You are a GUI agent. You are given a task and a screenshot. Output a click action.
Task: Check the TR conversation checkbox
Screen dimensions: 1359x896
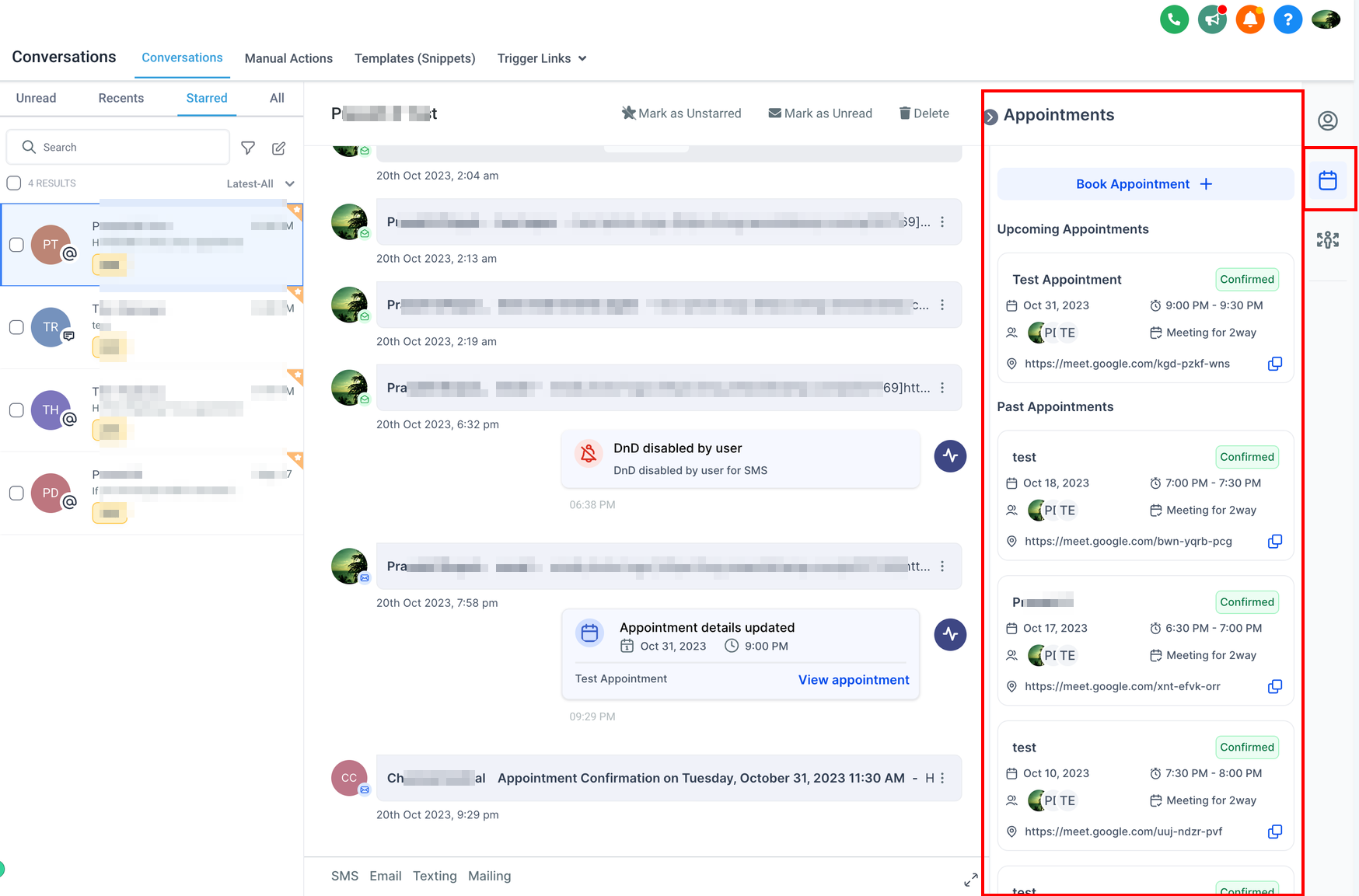coord(16,327)
